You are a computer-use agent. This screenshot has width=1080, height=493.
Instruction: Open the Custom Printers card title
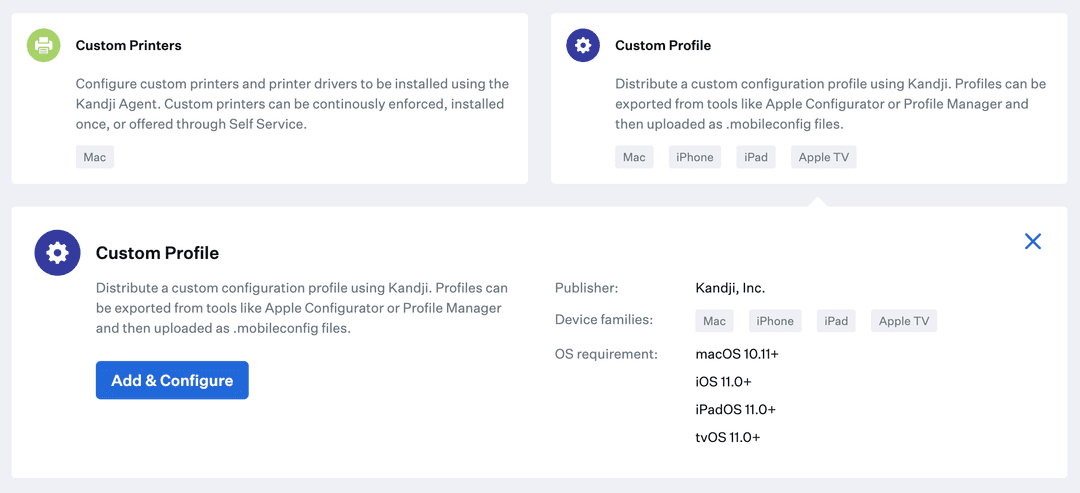coord(129,45)
